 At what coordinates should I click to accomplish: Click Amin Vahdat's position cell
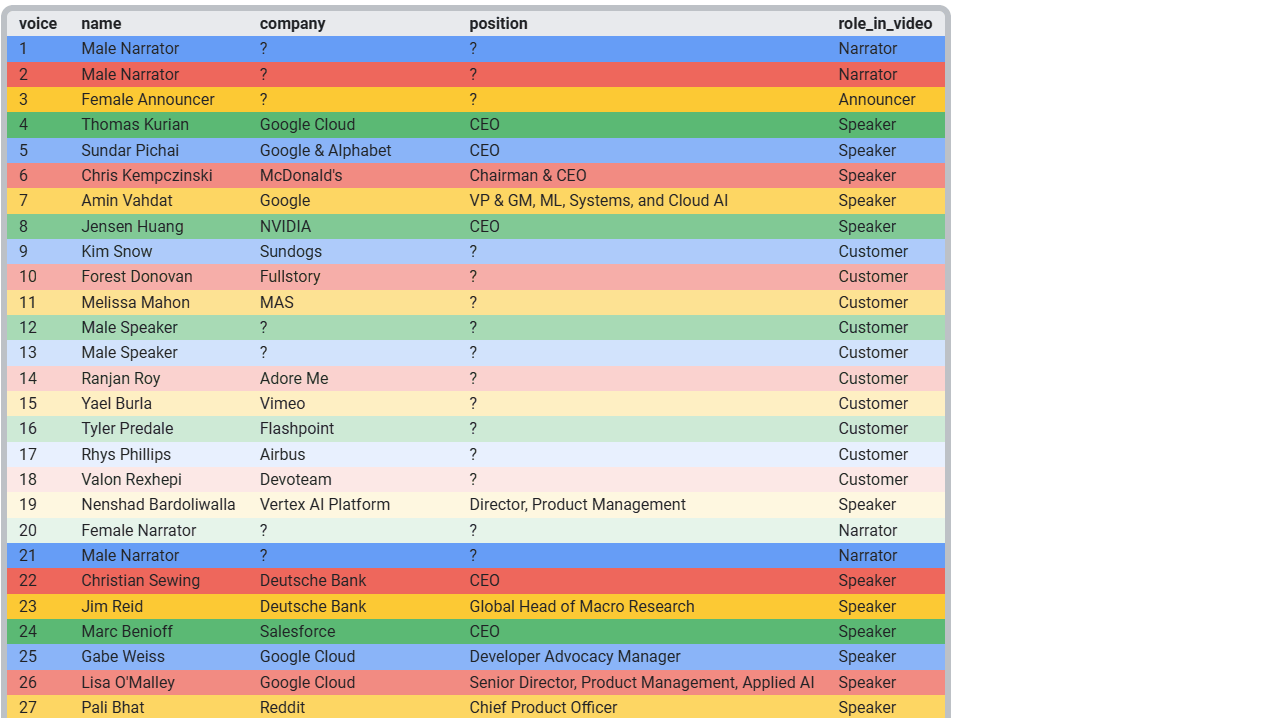[598, 201]
